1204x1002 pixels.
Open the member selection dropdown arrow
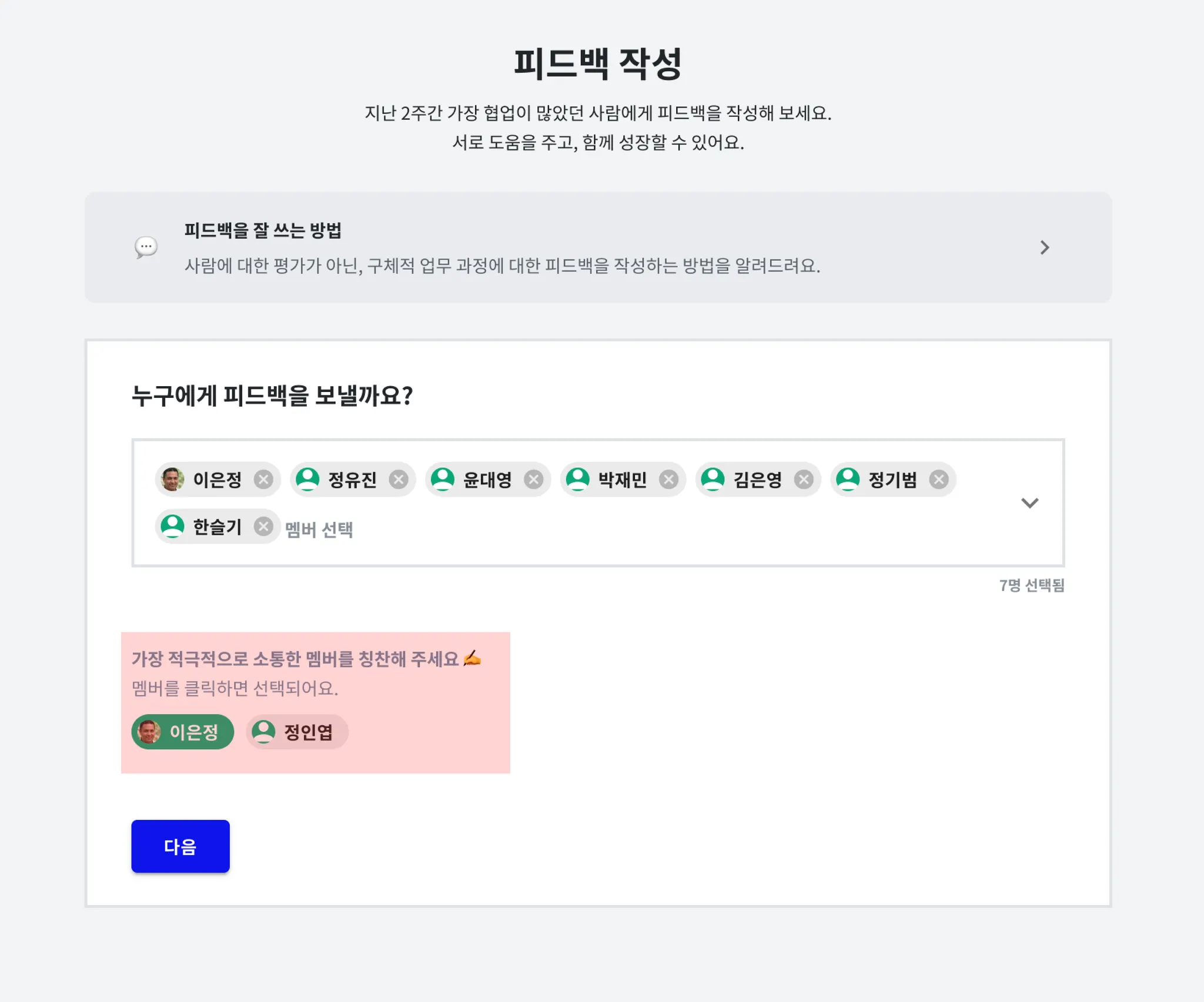(1029, 503)
